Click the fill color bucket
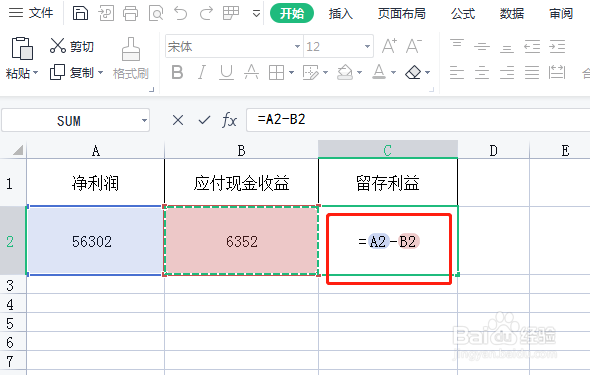 [345, 72]
